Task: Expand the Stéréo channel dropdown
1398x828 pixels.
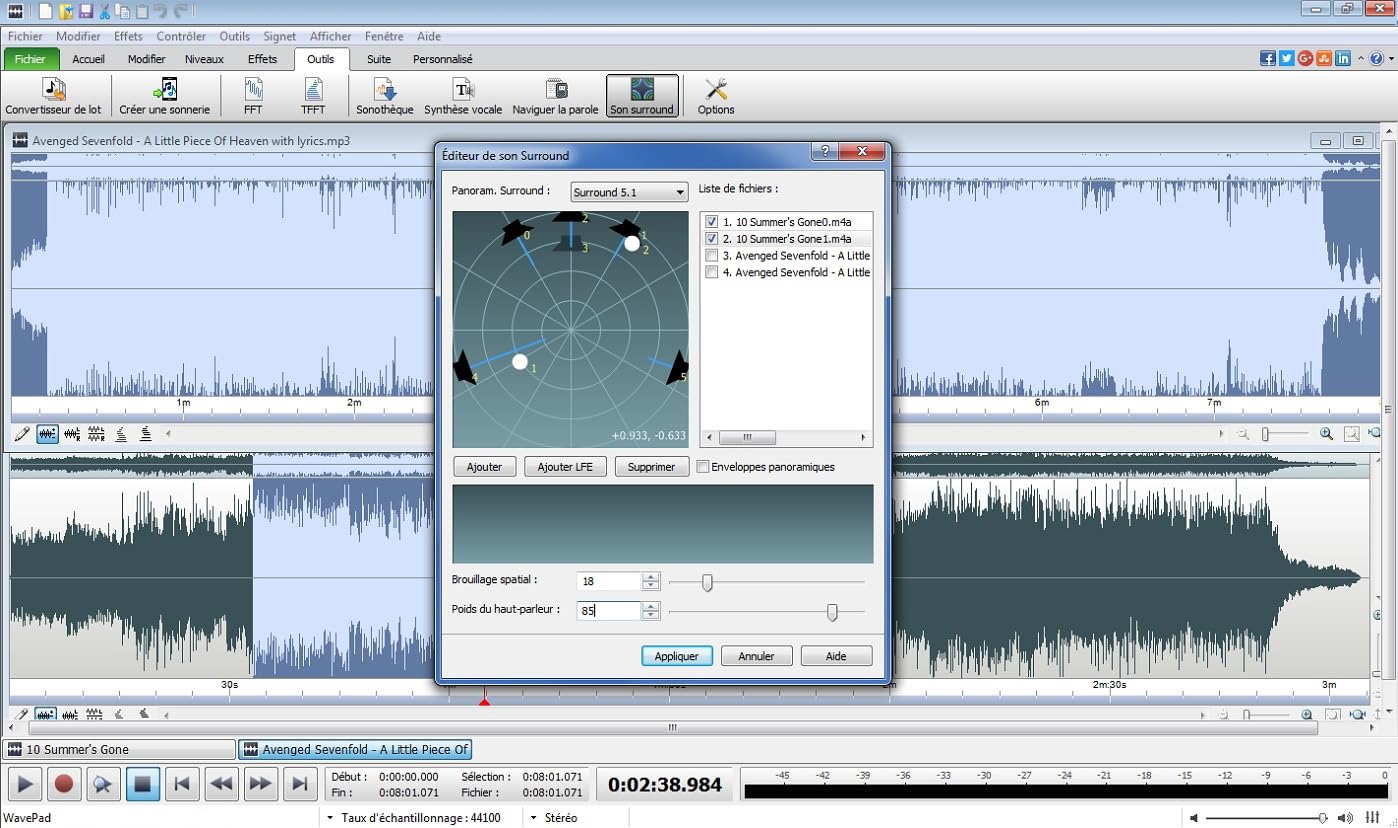Action: (x=534, y=818)
